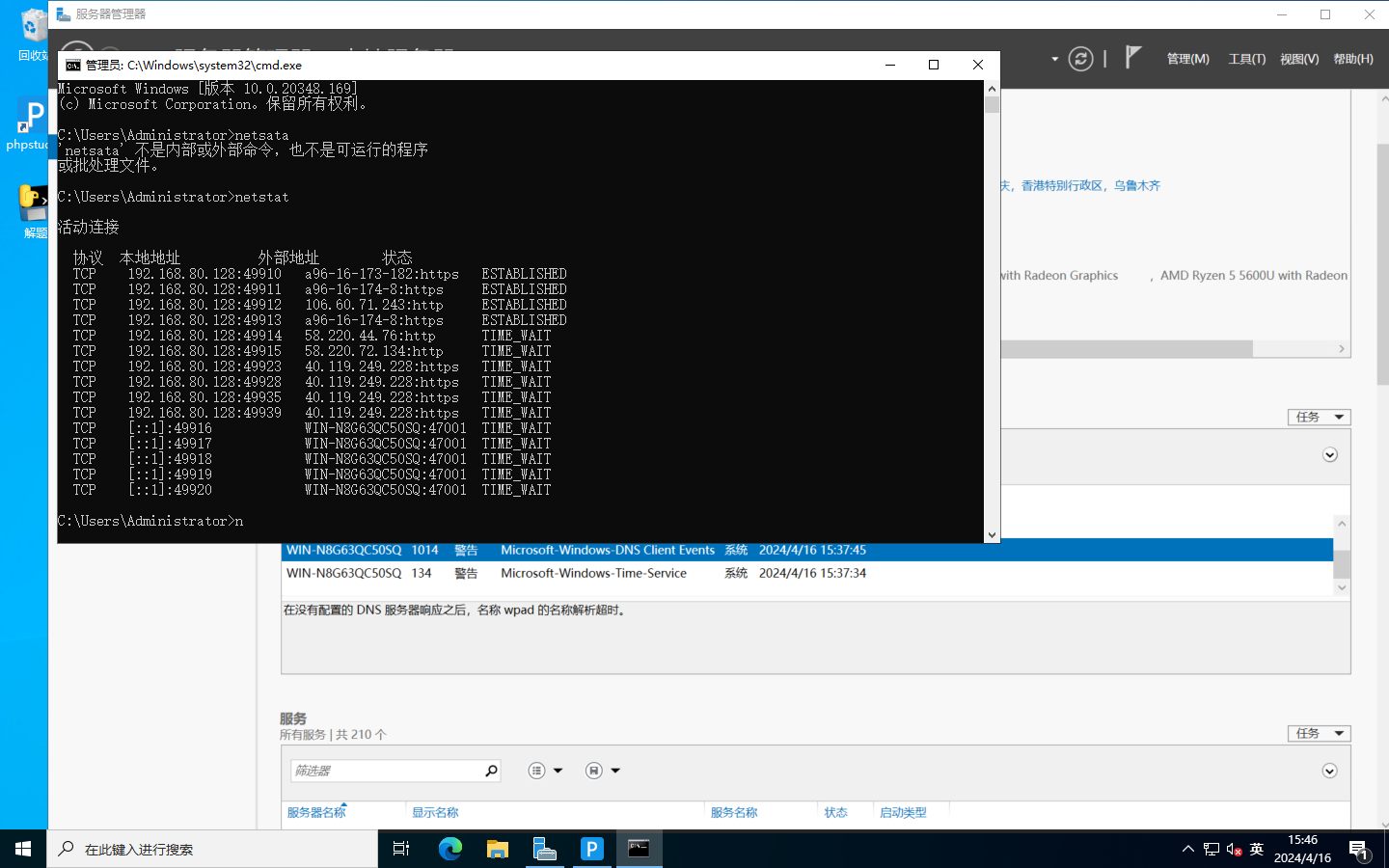Open dropdown arrow beside list options icon
1389x868 pixels.
pyautogui.click(x=558, y=771)
